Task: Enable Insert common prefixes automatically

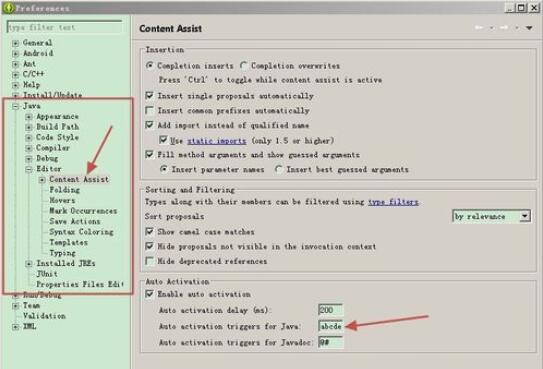Action: click(150, 110)
